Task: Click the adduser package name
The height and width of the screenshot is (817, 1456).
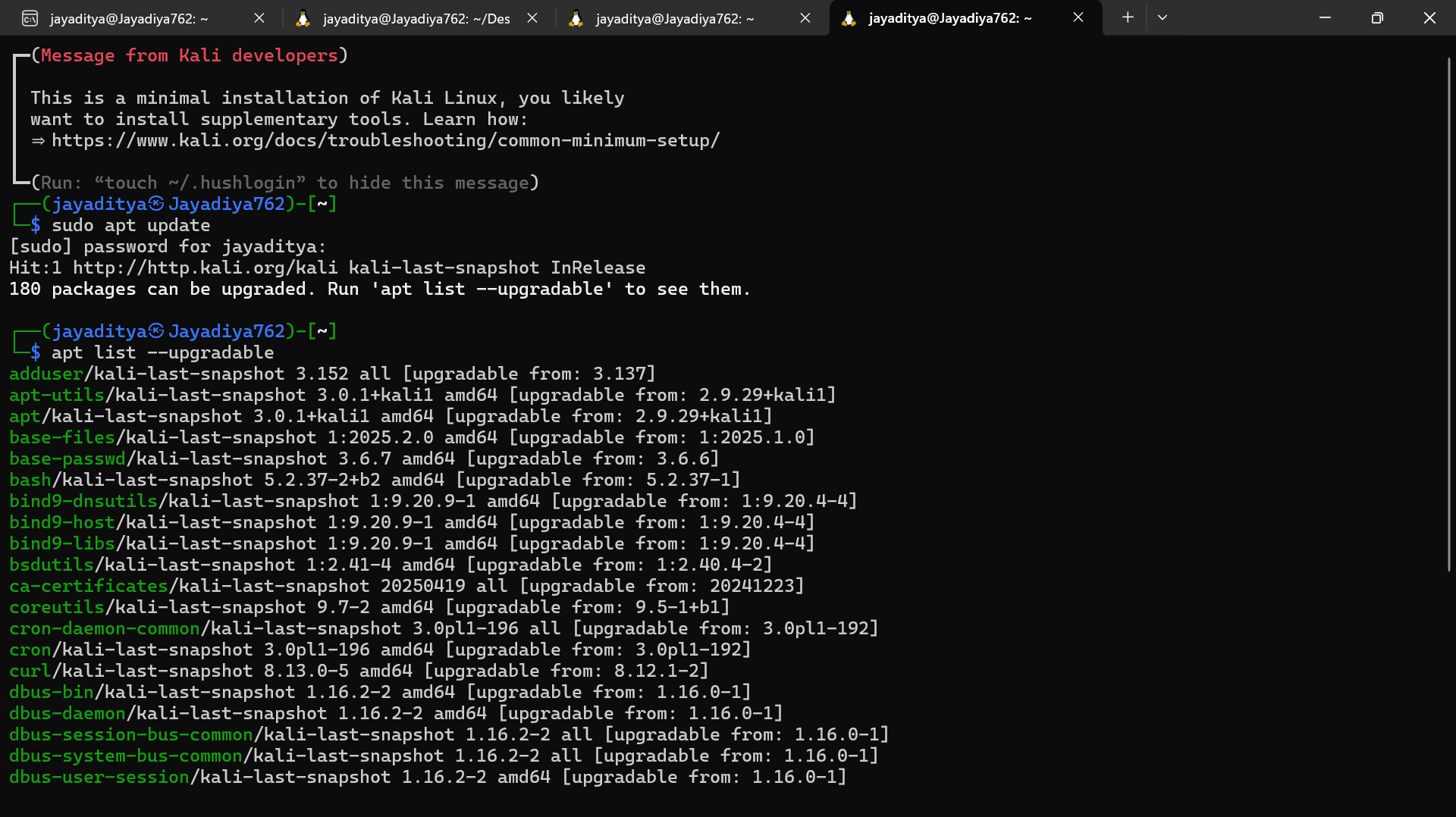Action: pos(46,374)
